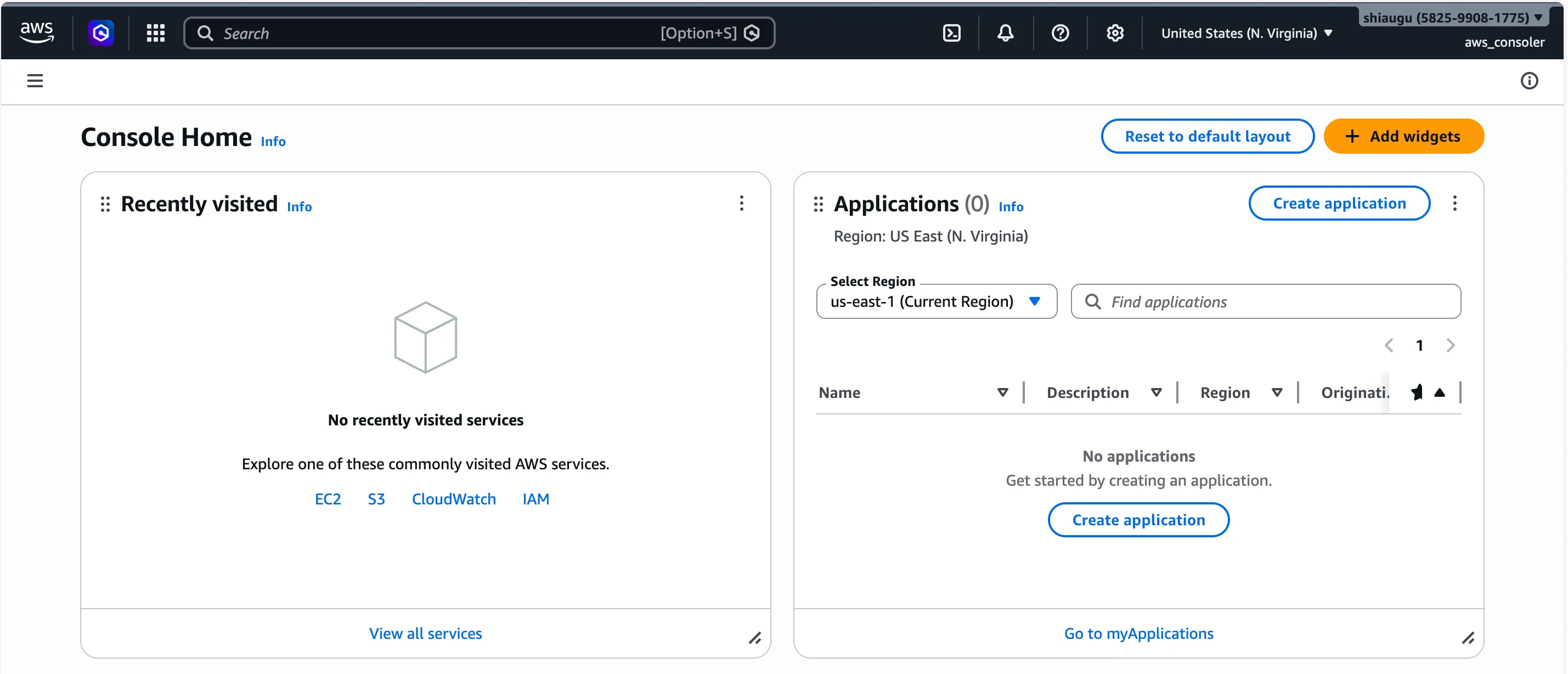This screenshot has width=1568, height=674.
Task: Open the United States (N. Virginia) region selector
Action: pos(1246,33)
